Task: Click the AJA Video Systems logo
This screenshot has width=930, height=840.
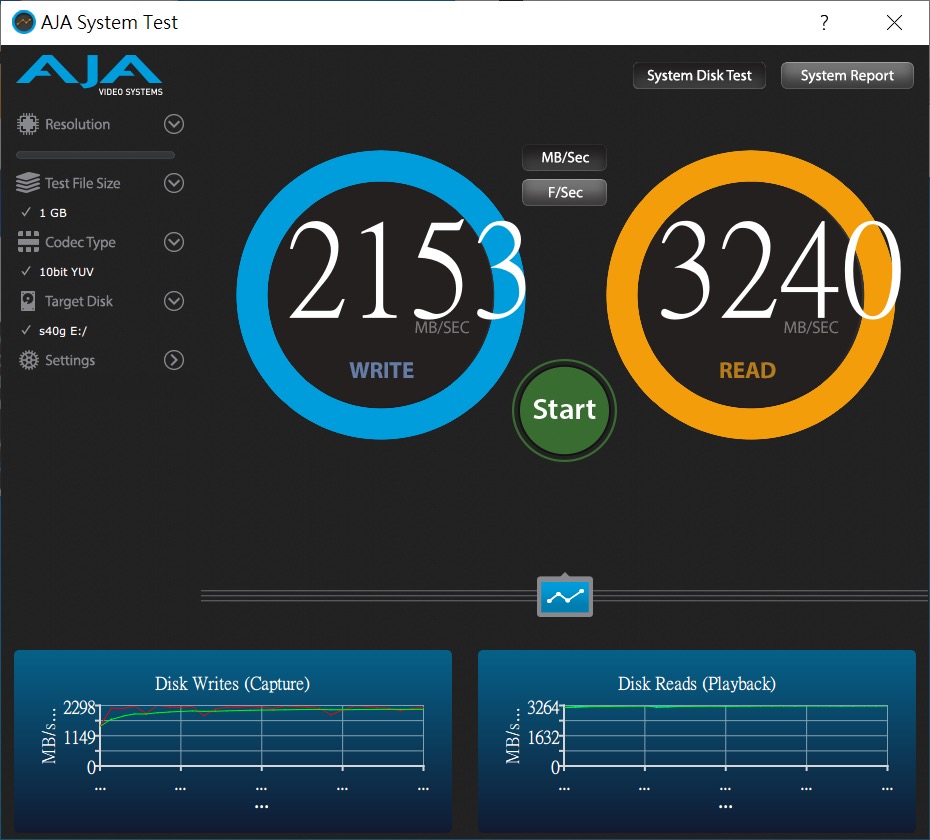Action: (x=90, y=75)
